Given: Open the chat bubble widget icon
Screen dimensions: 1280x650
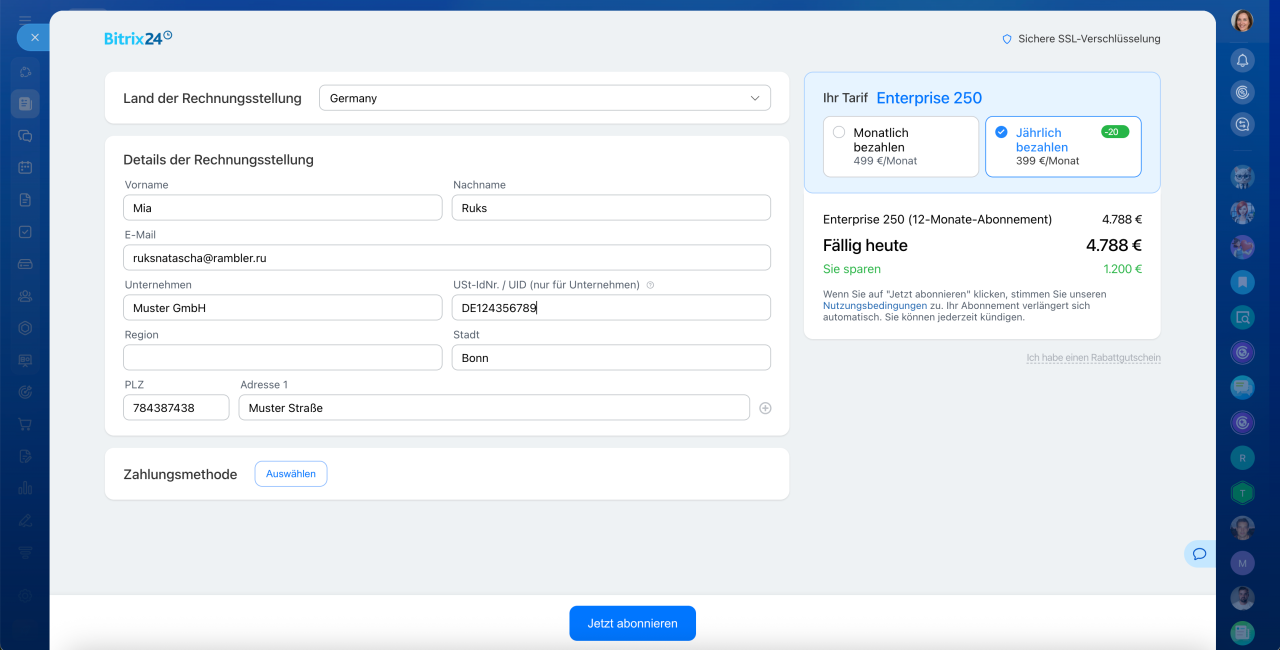Looking at the screenshot, I should click(1199, 554).
